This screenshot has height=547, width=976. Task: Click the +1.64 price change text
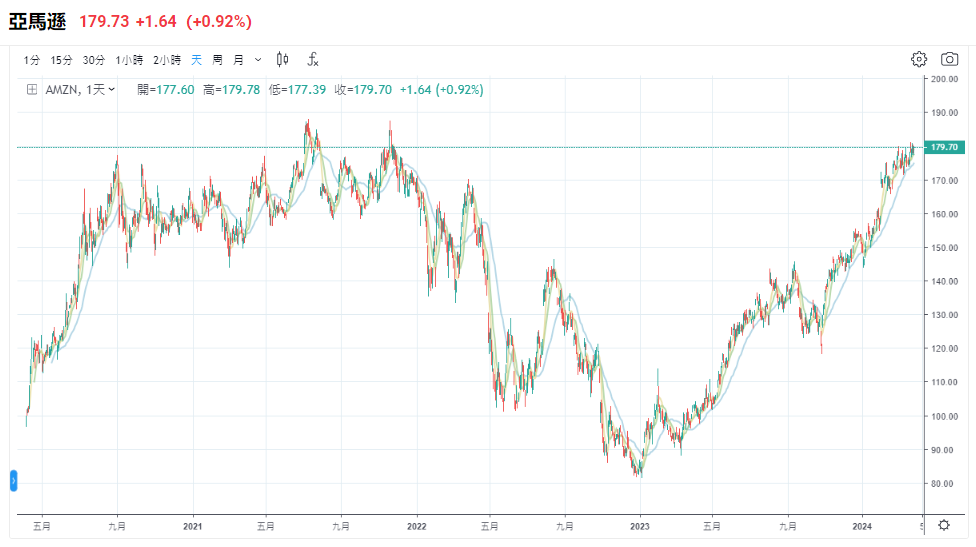pos(156,21)
